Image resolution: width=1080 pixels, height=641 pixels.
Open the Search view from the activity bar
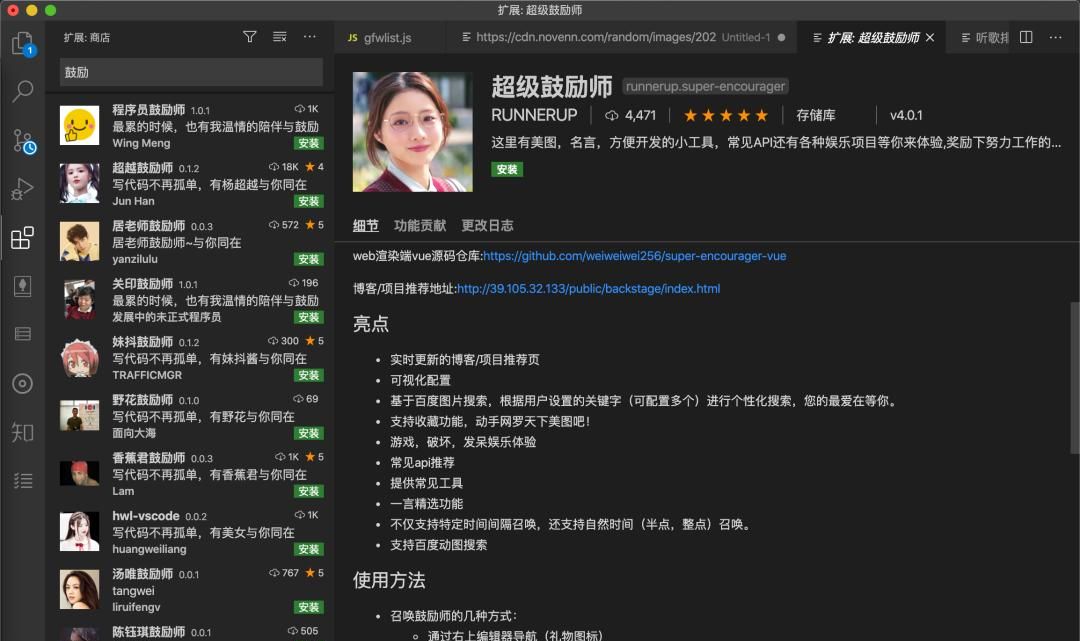click(x=22, y=90)
